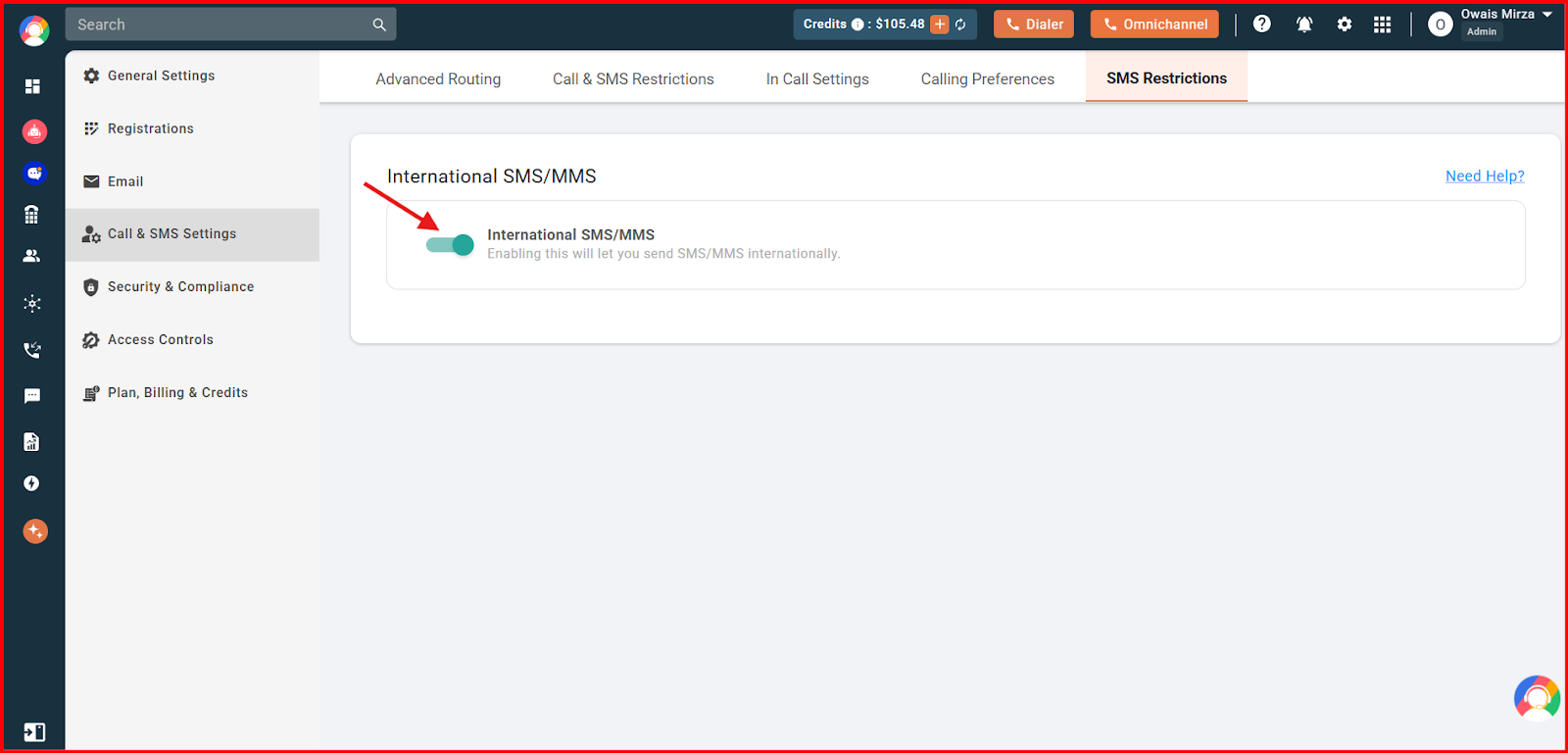The height and width of the screenshot is (753, 1568).
Task: Open the Dialer button
Action: point(1034,25)
